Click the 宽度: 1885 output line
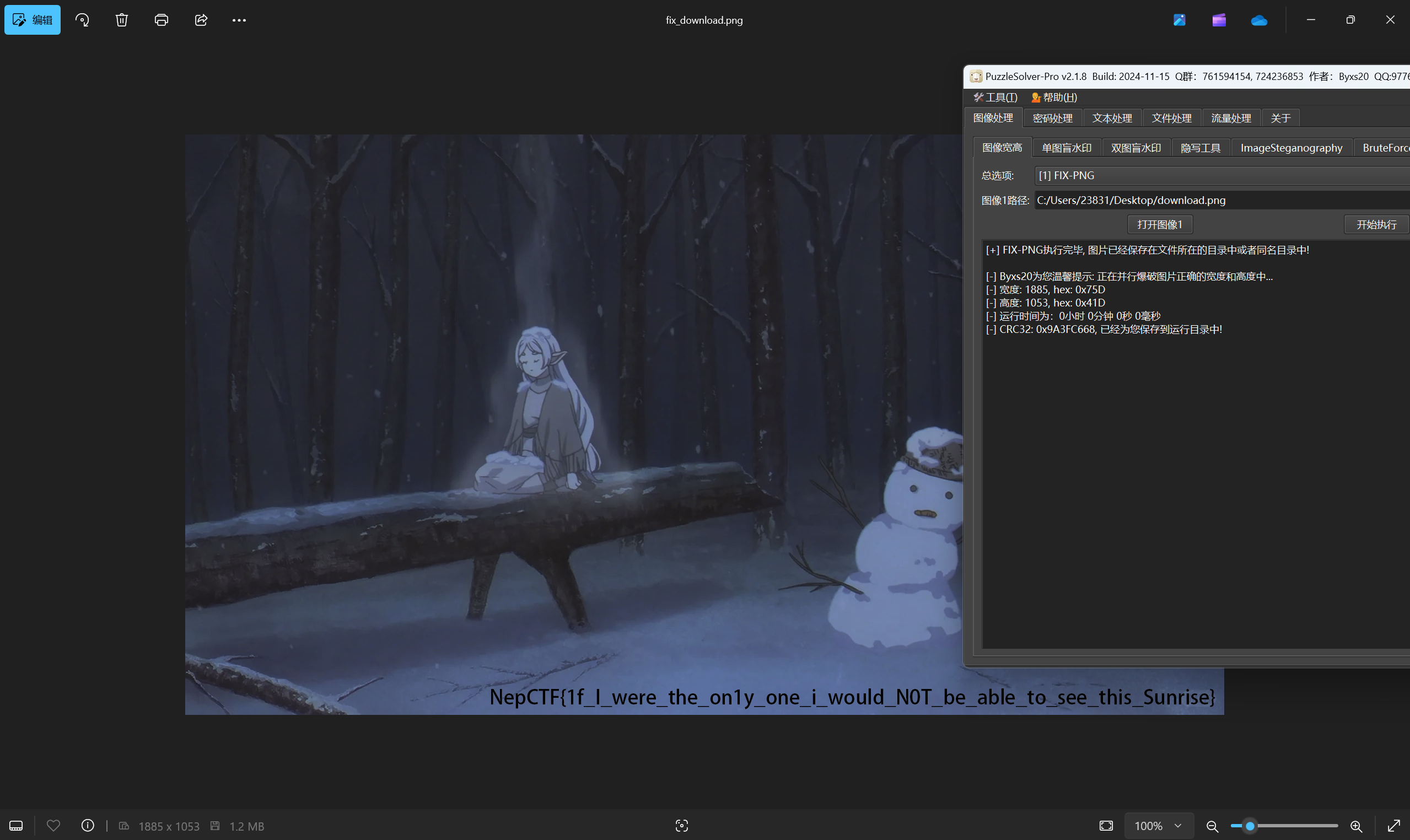 tap(1046, 290)
